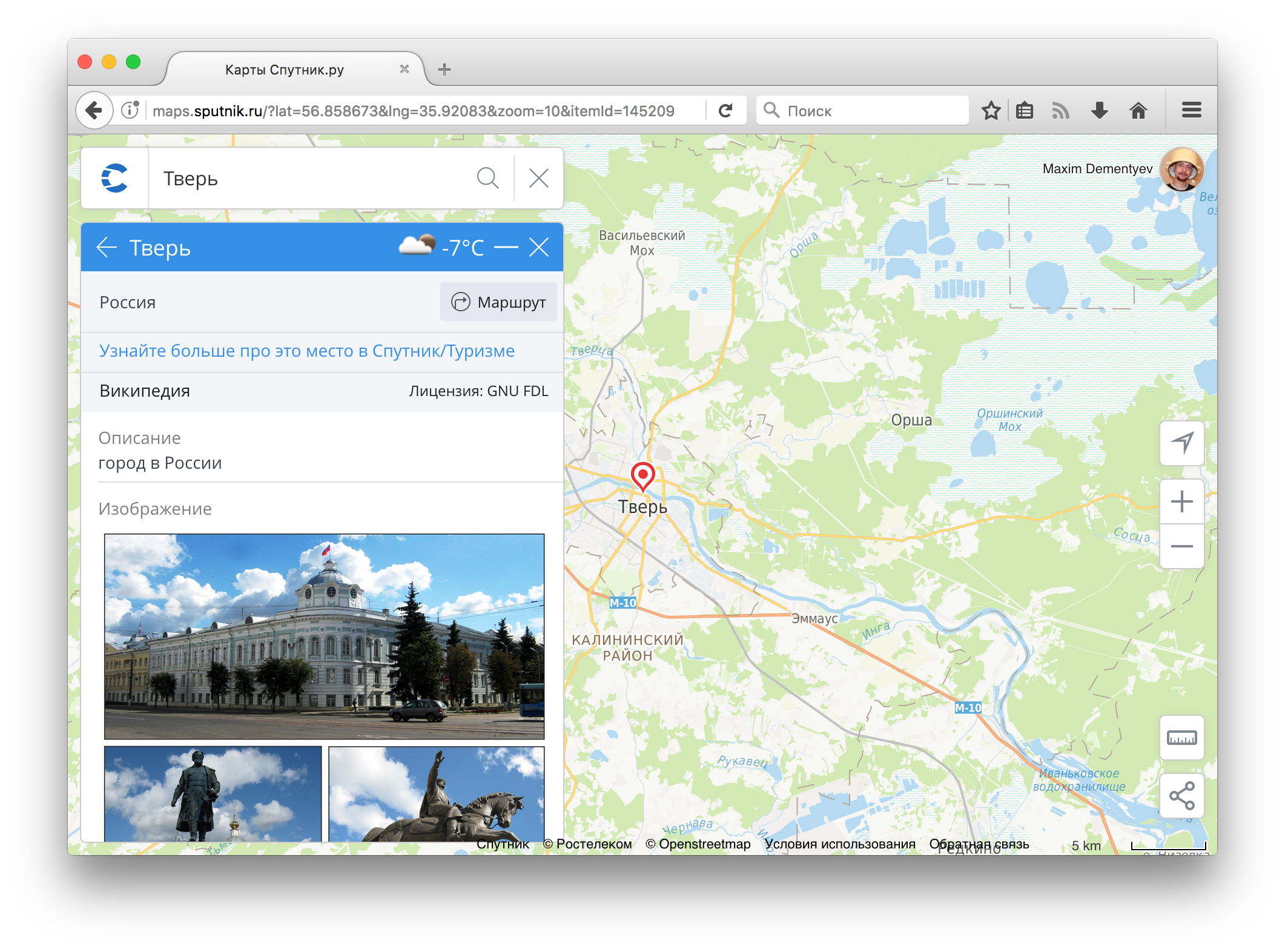The image size is (1285, 952).
Task: Click the Википедия source label
Action: [145, 391]
